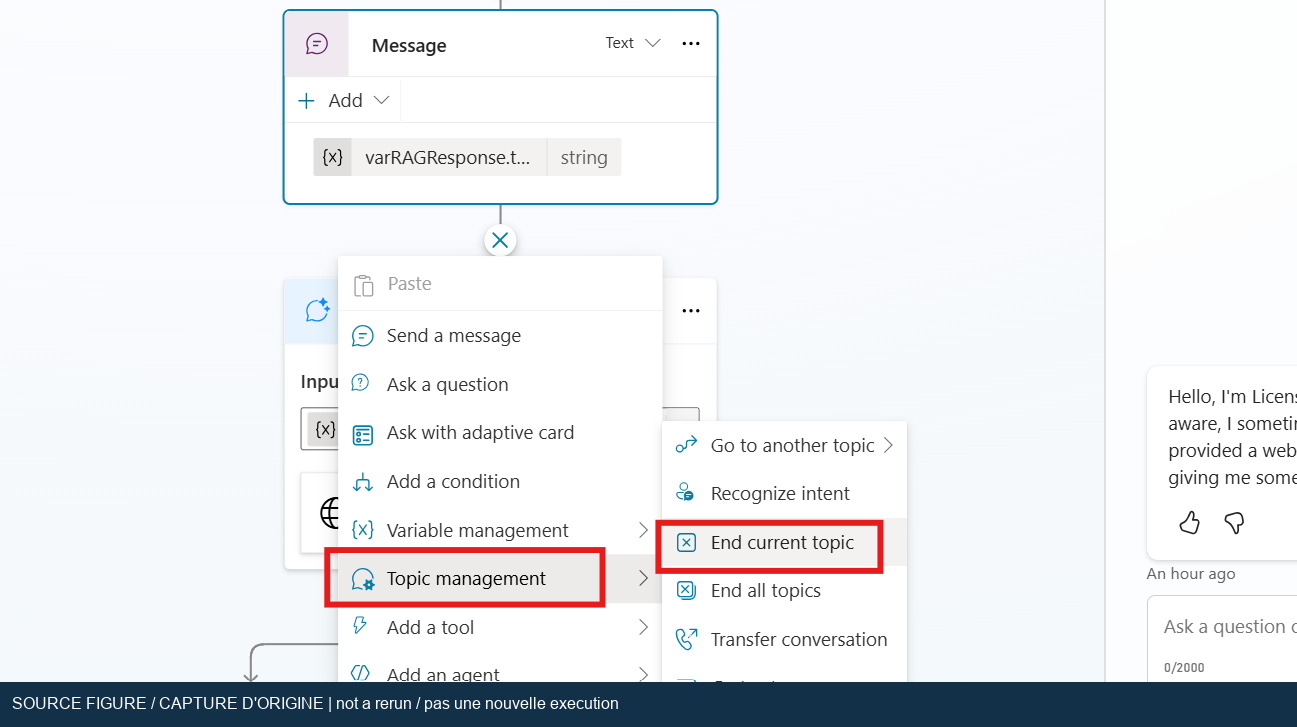1297x727 pixels.
Task: Expand the Variable management submenu
Action: [x=500, y=530]
